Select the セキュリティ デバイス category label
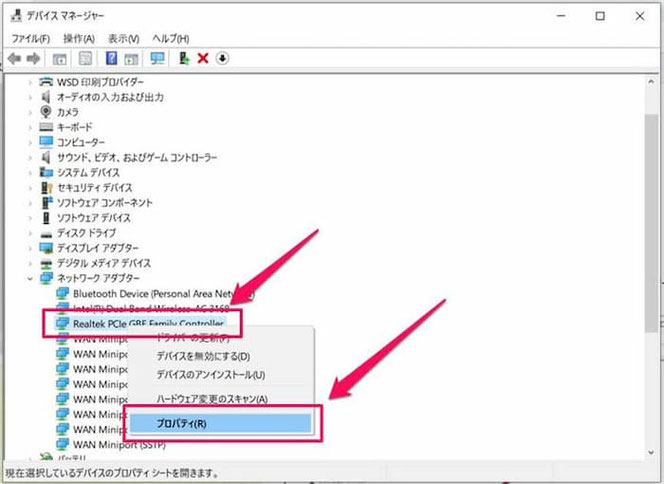Viewport: 664px width, 484px height. [x=94, y=188]
